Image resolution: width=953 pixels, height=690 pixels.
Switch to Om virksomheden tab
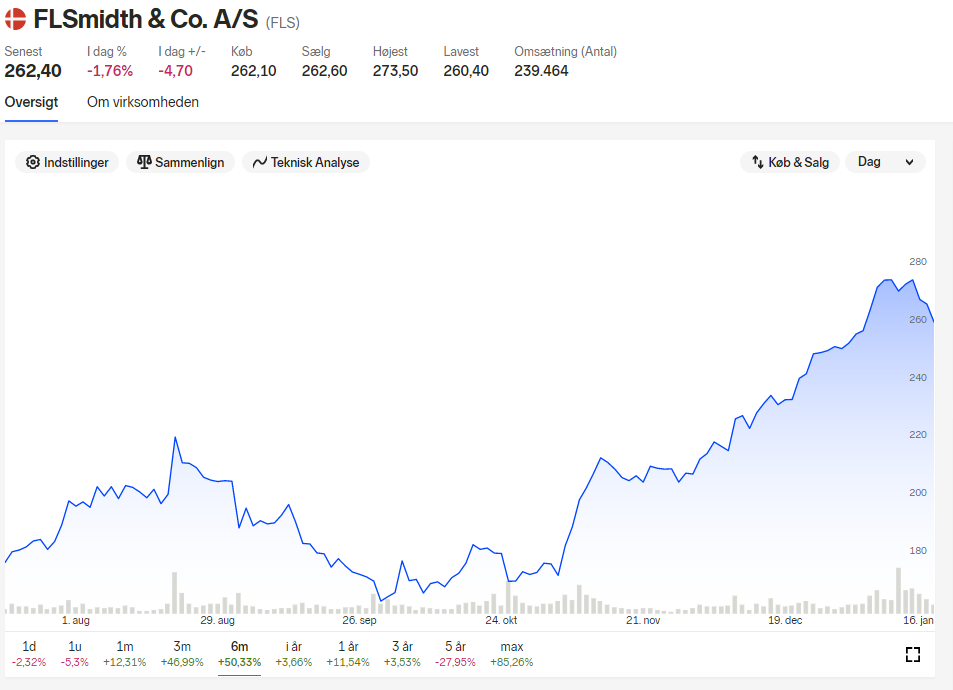143,102
